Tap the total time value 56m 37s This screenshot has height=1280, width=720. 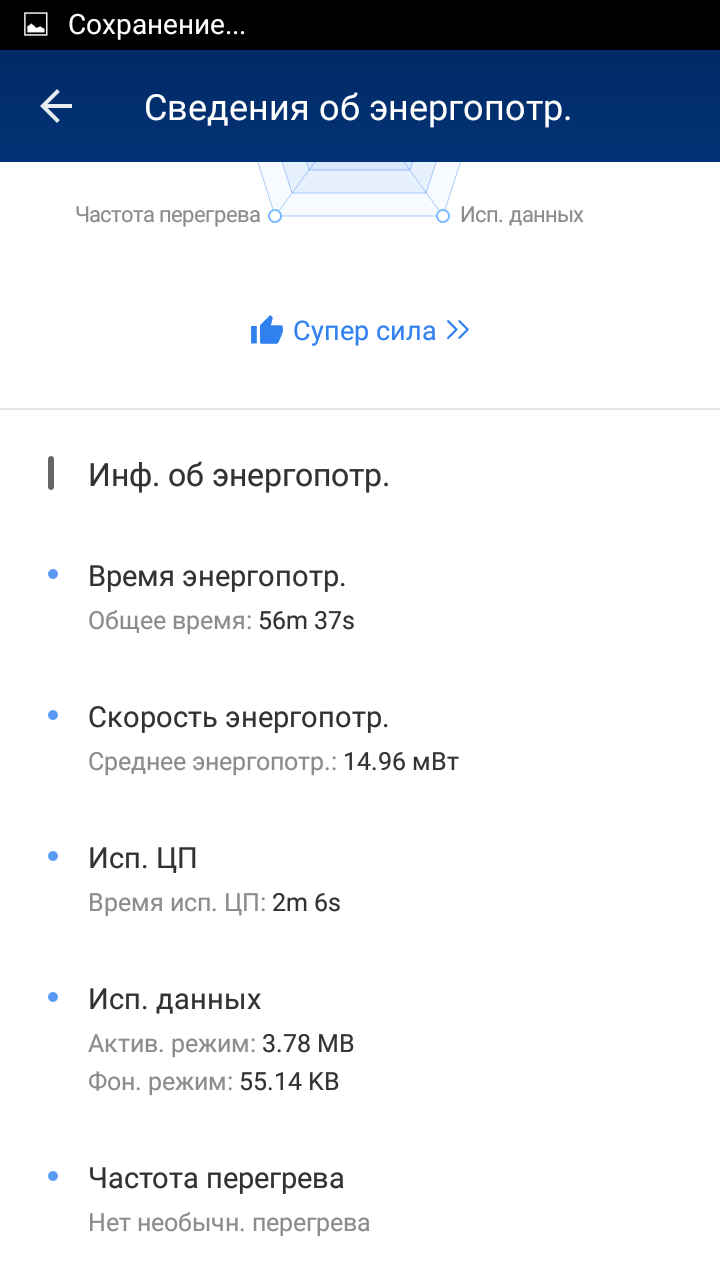306,621
